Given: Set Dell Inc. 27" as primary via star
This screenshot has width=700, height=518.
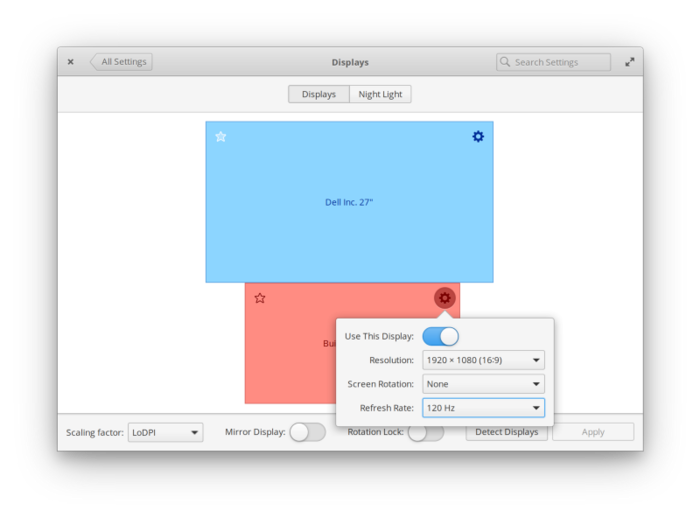Looking at the screenshot, I should (221, 136).
